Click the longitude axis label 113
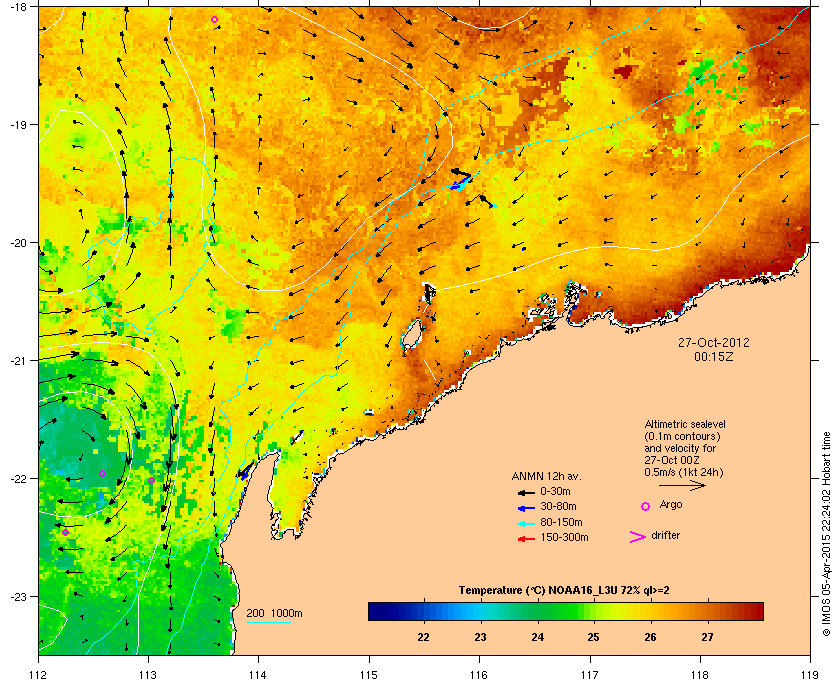Screen dimensions: 840x680 pos(148,674)
